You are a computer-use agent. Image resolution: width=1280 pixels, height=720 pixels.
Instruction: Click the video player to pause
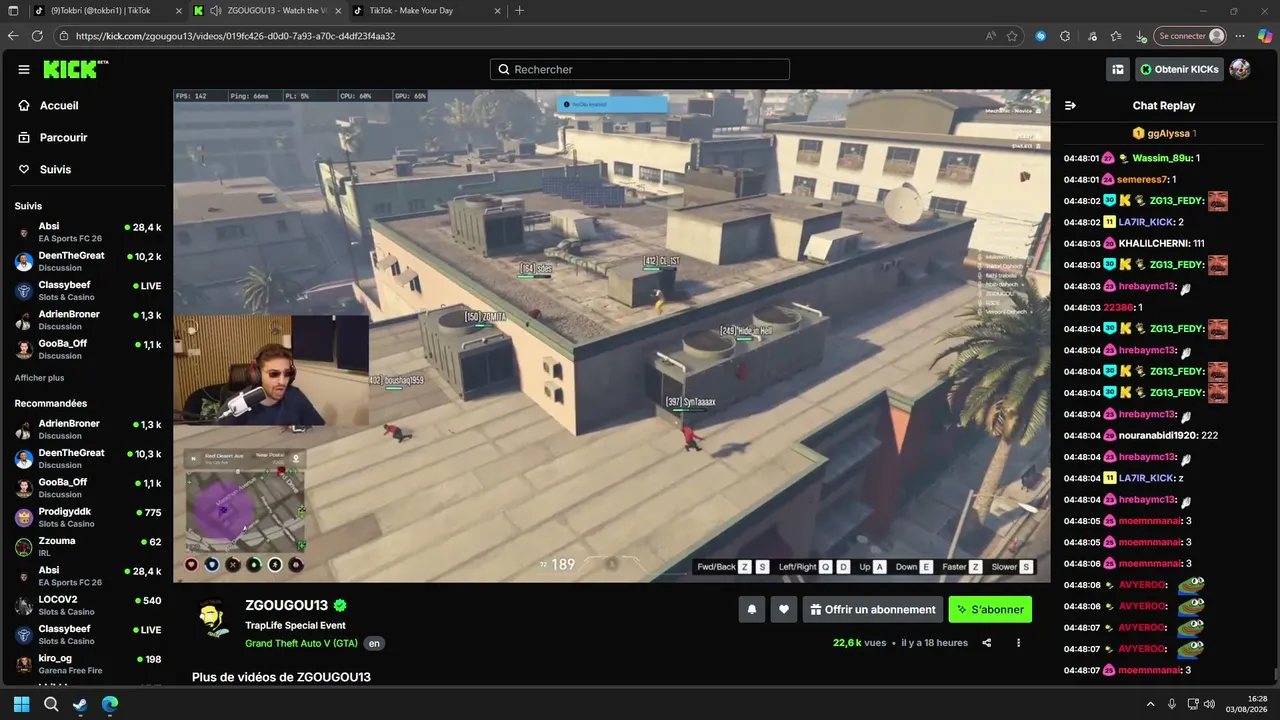pyautogui.click(x=612, y=336)
